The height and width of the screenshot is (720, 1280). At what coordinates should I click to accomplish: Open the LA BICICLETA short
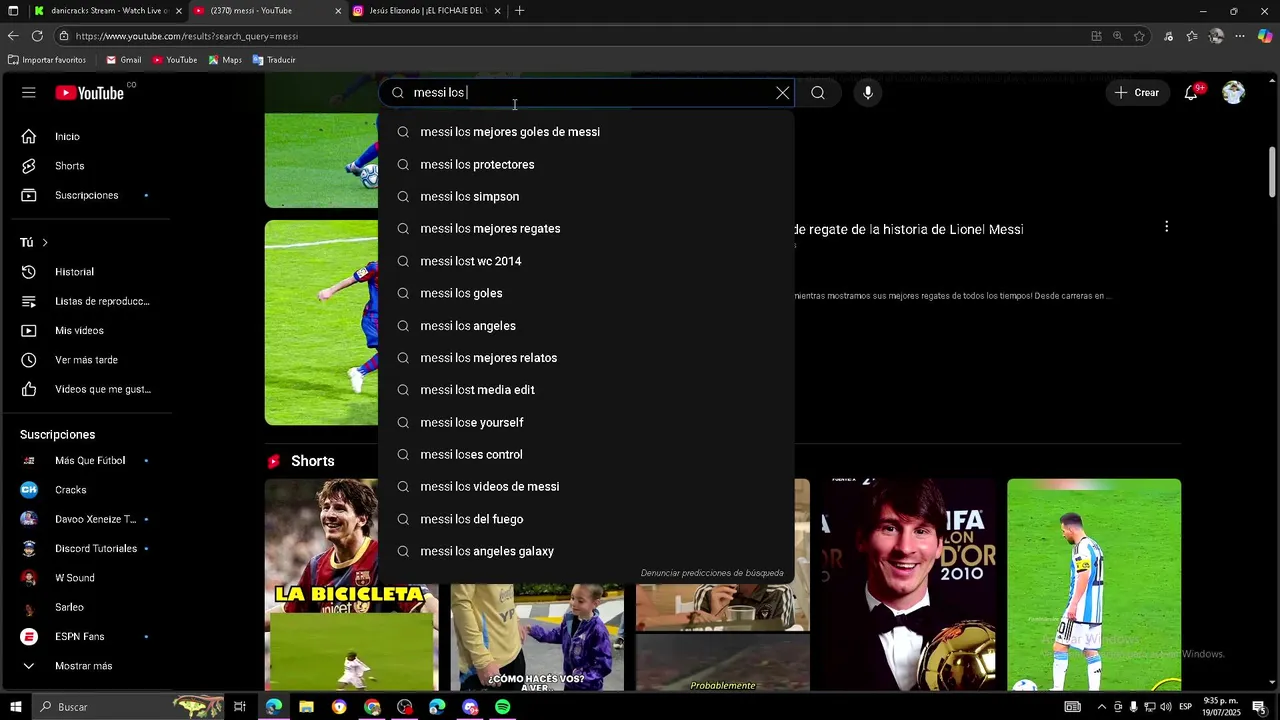point(351,585)
